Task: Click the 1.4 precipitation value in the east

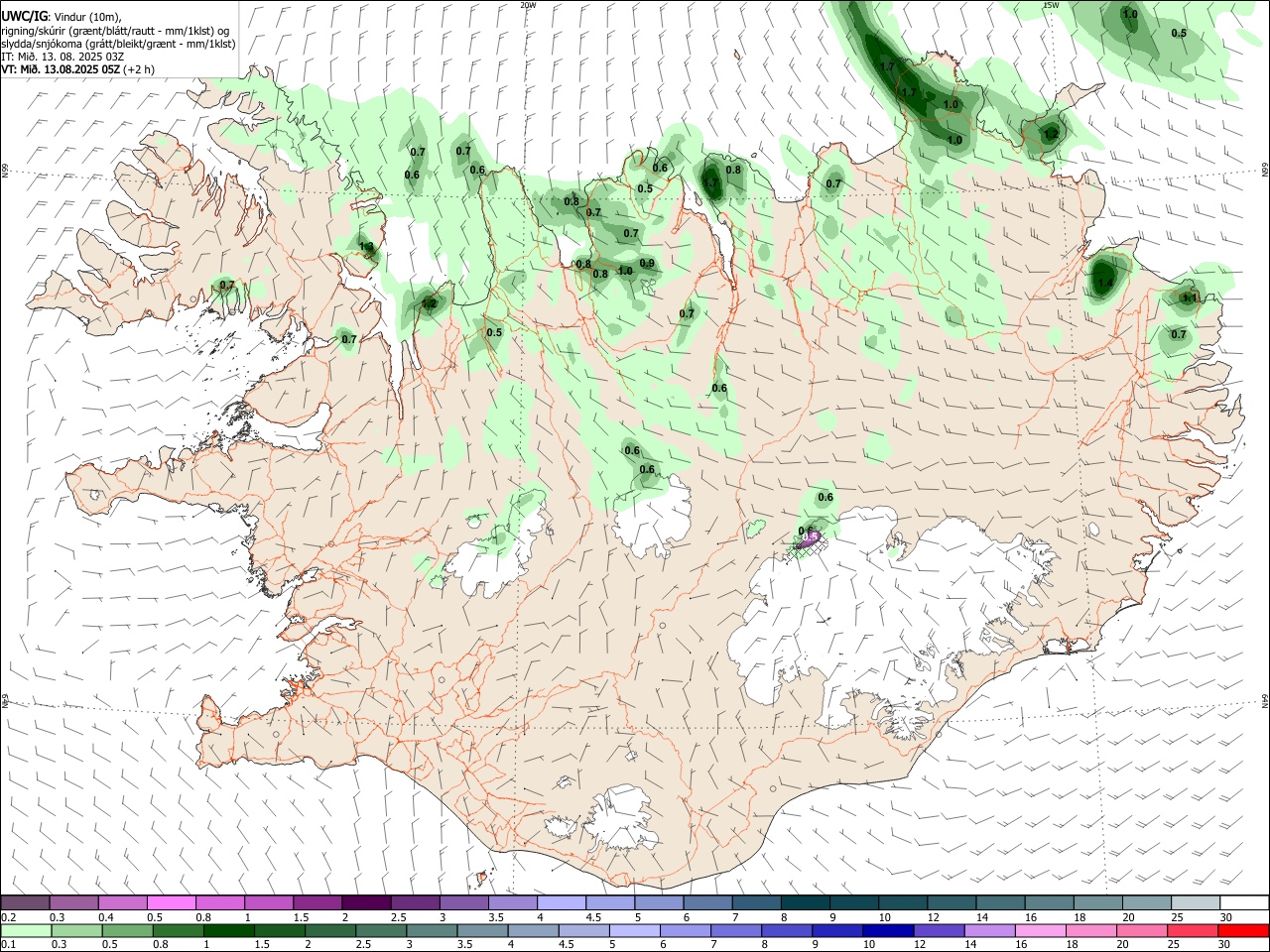Action: (1105, 283)
